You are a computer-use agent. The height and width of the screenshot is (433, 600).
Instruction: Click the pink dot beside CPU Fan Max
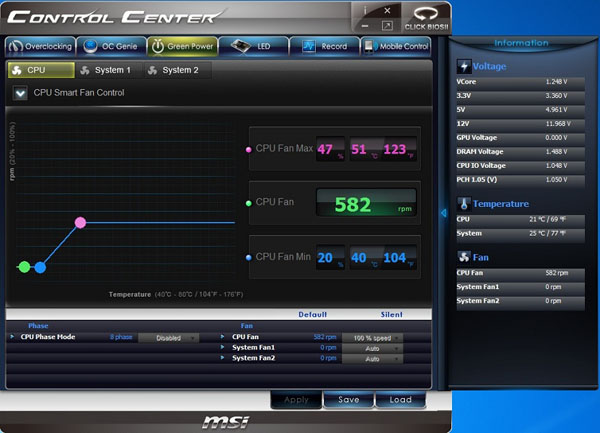pyautogui.click(x=249, y=150)
